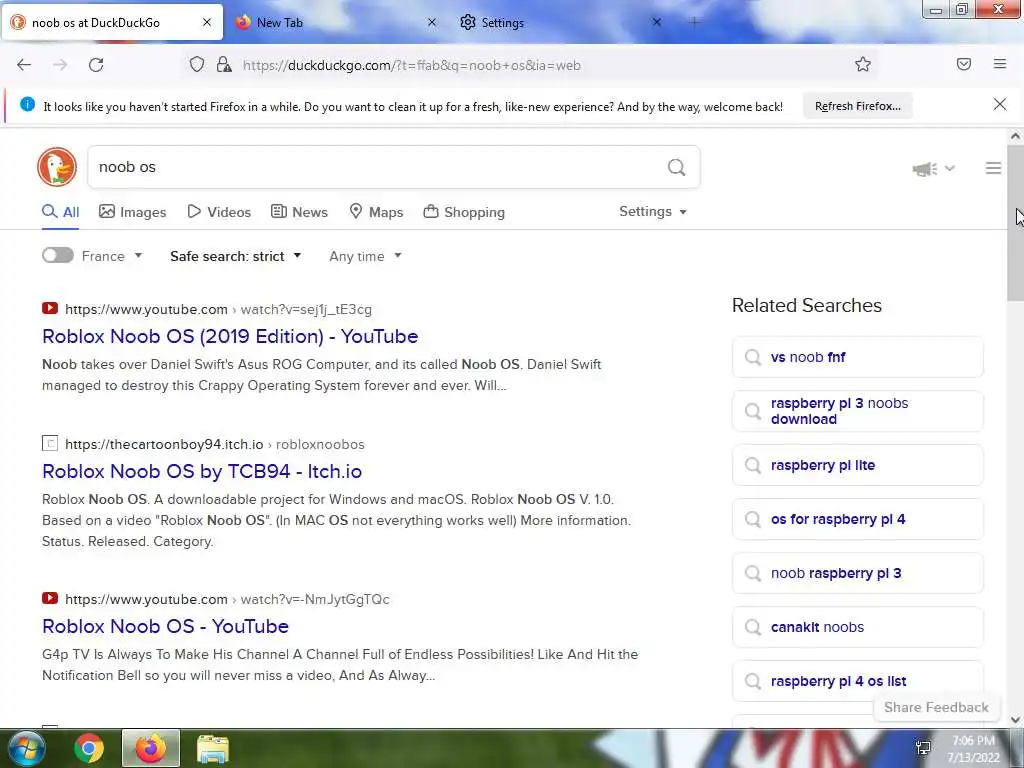The image size is (1024, 768).
Task: Search related term canakit noobs
Action: click(857, 627)
